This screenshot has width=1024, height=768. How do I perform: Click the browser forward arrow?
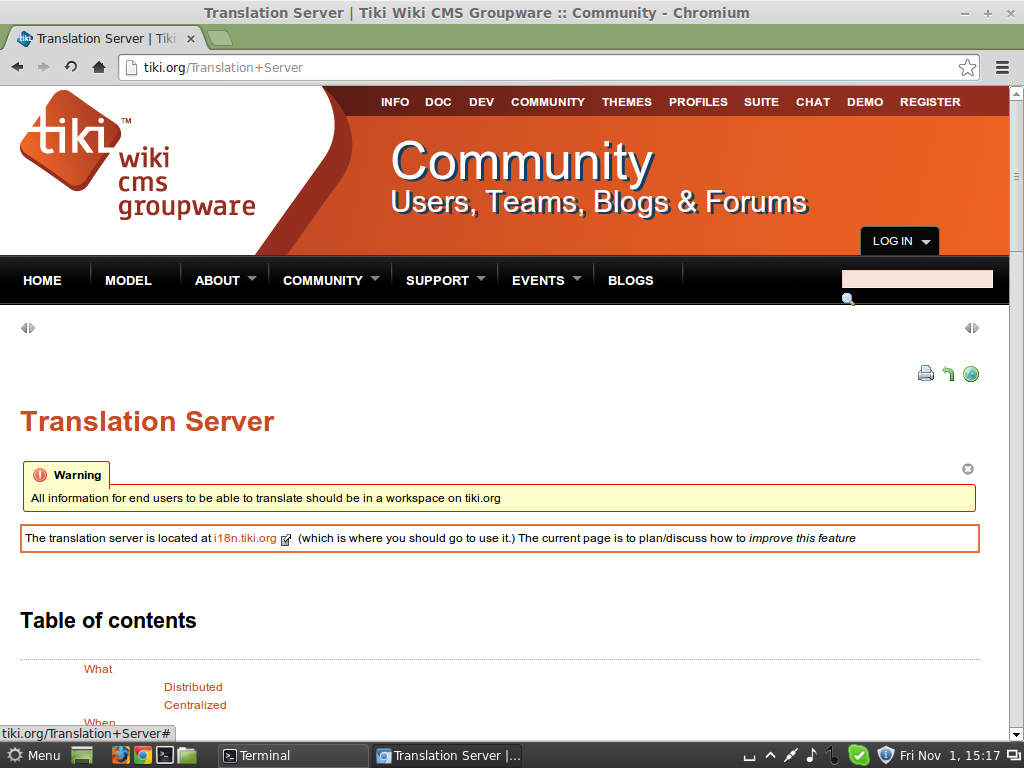click(44, 67)
